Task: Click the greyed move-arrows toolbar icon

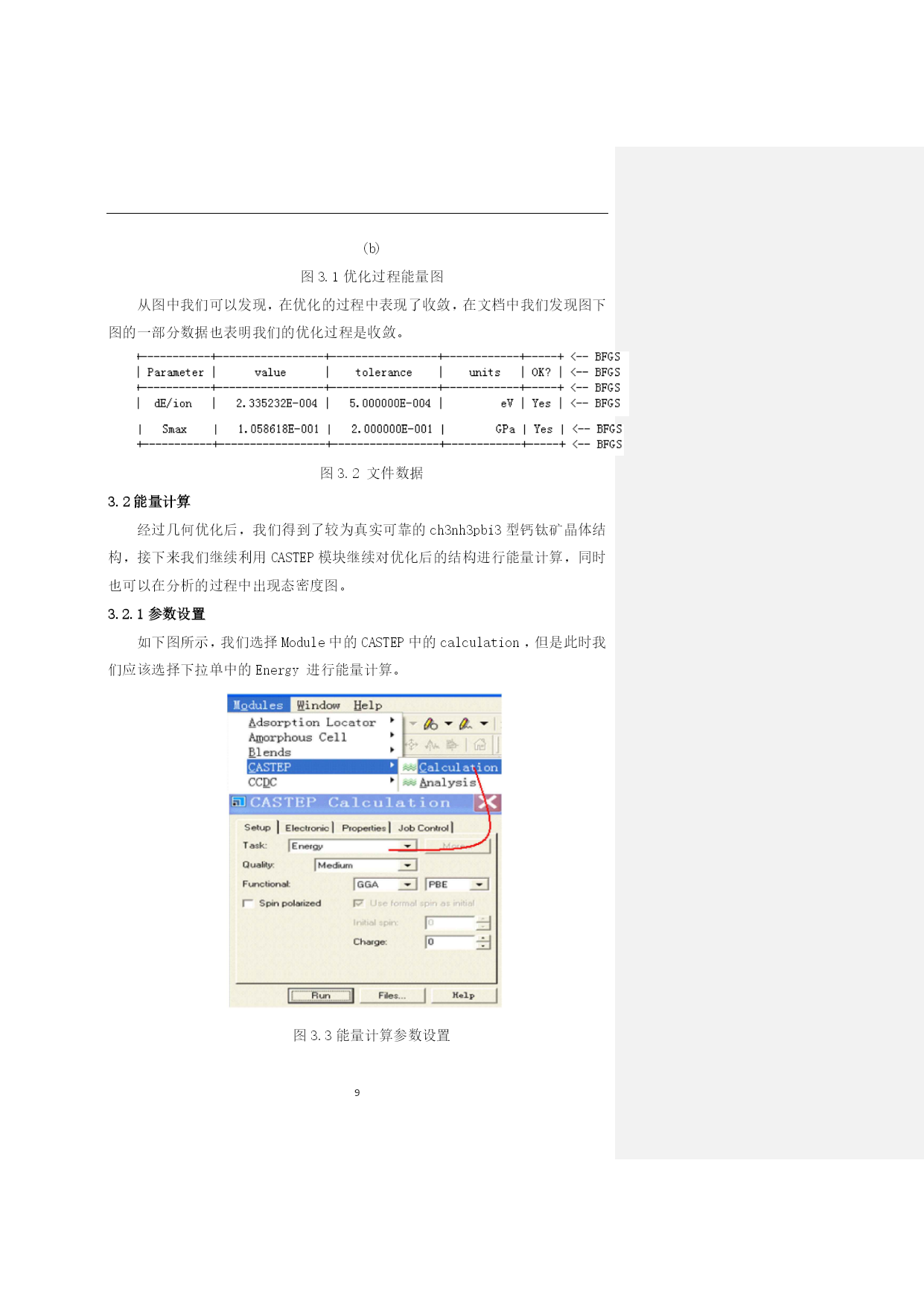Action: 412,745
